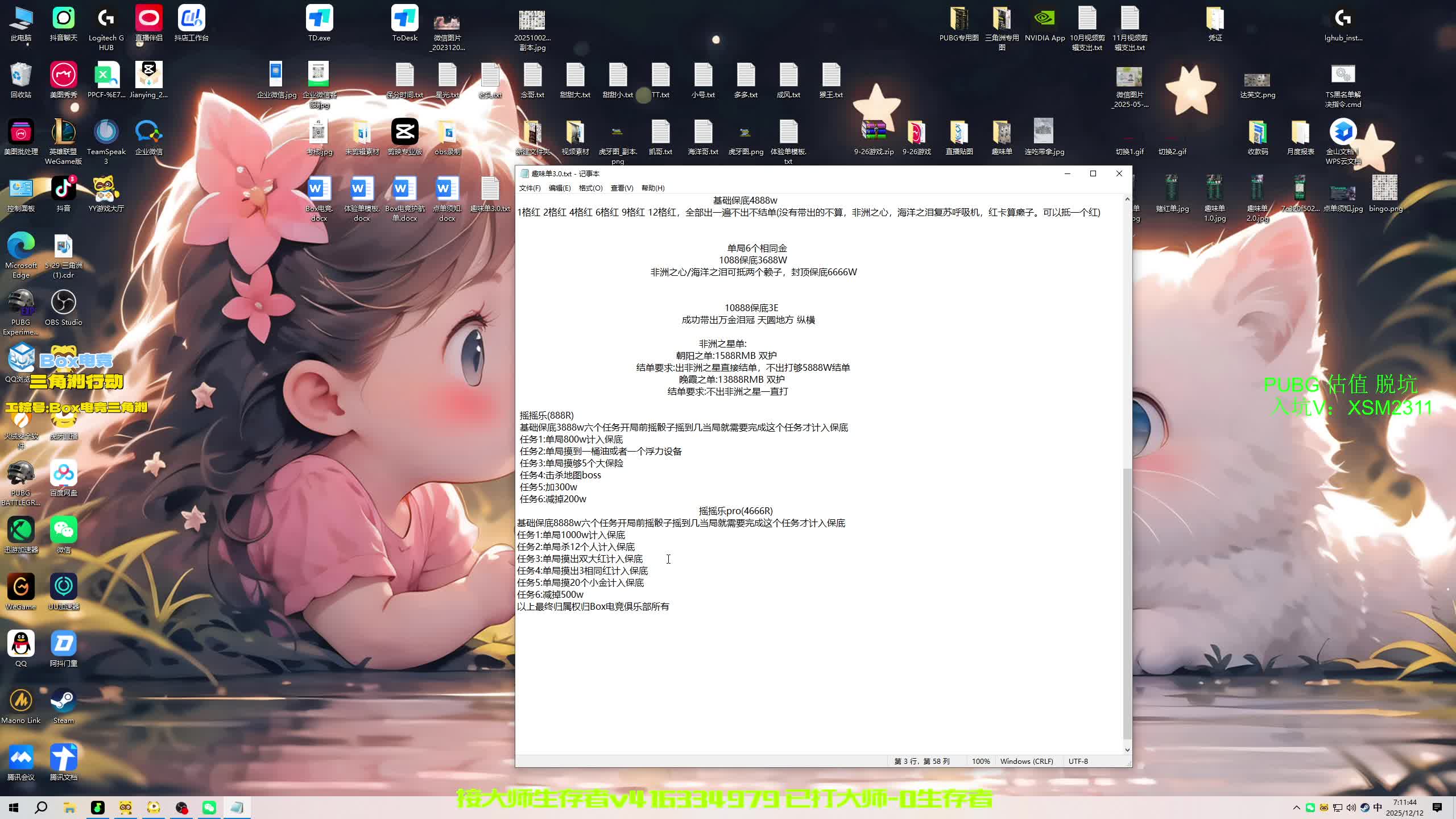The width and height of the screenshot is (1456, 819).
Task: Open the 格式(O) menu in Notepad
Action: coord(590,188)
